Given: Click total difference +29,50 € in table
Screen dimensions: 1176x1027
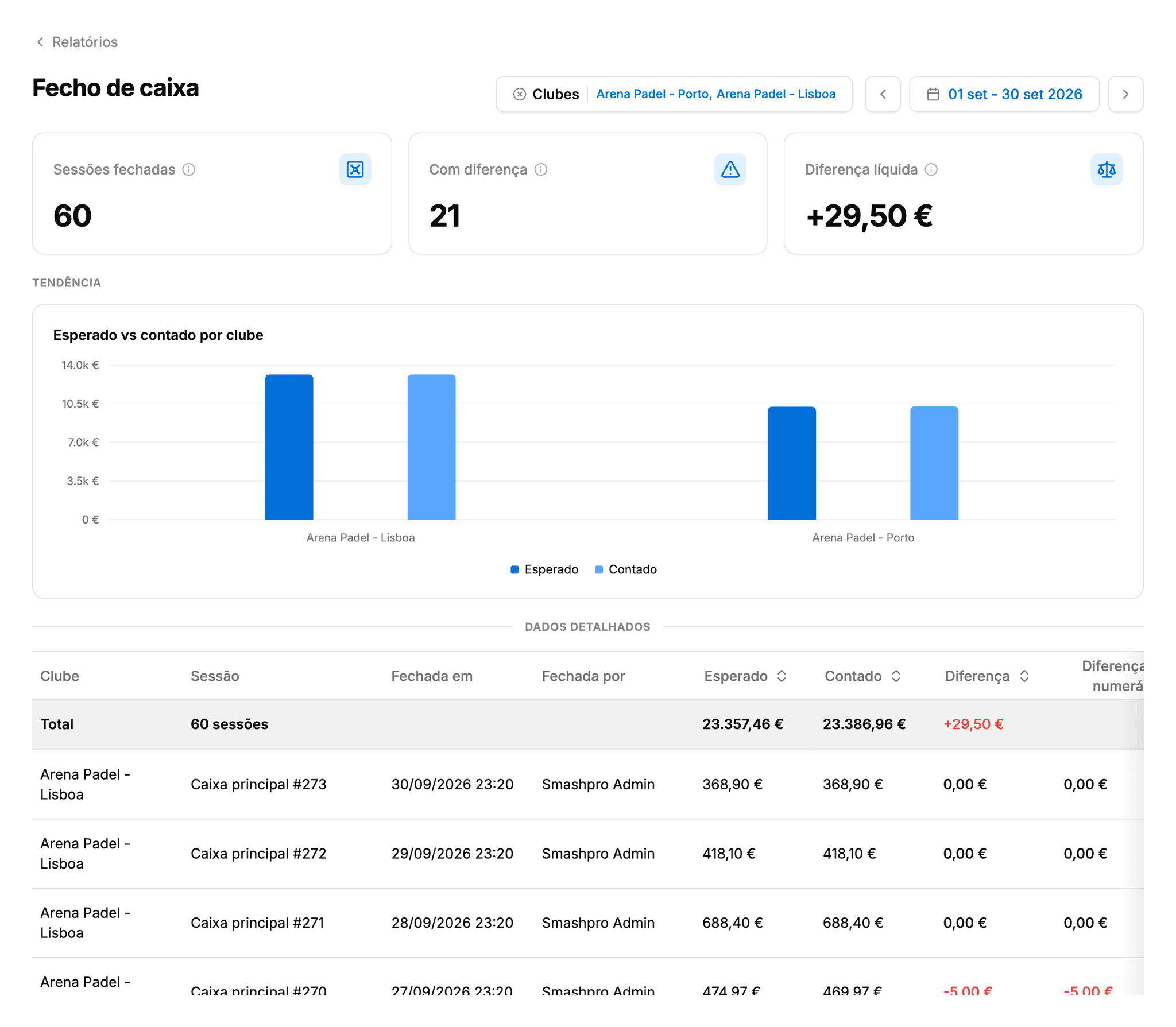Looking at the screenshot, I should [973, 724].
